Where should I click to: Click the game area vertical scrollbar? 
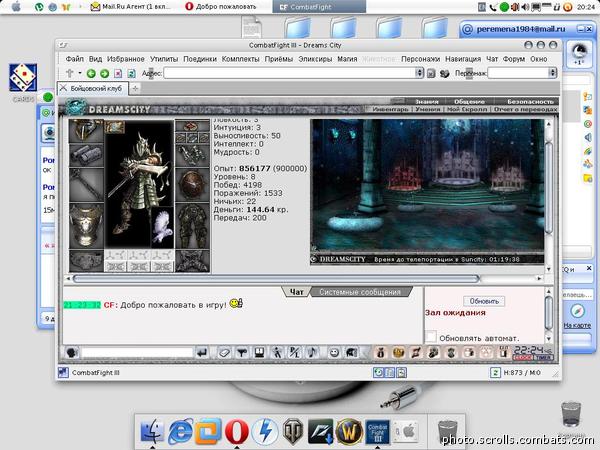click(x=548, y=195)
